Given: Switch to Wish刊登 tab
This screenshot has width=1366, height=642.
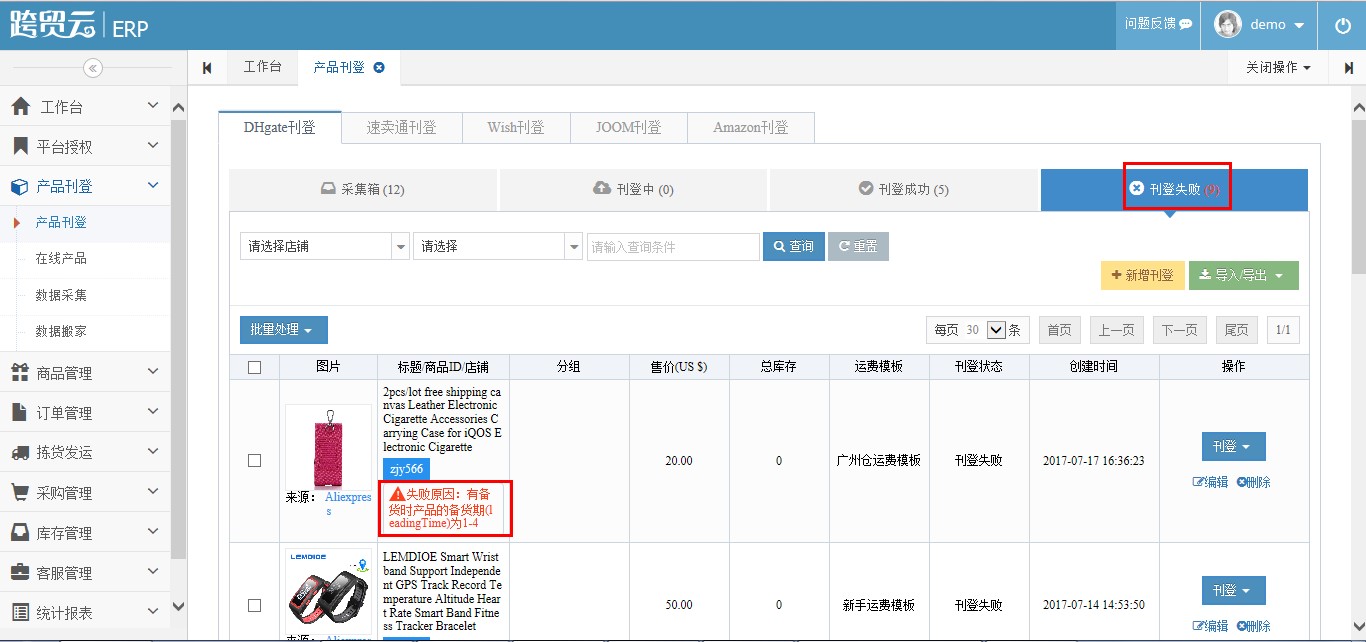Looking at the screenshot, I should (x=516, y=128).
